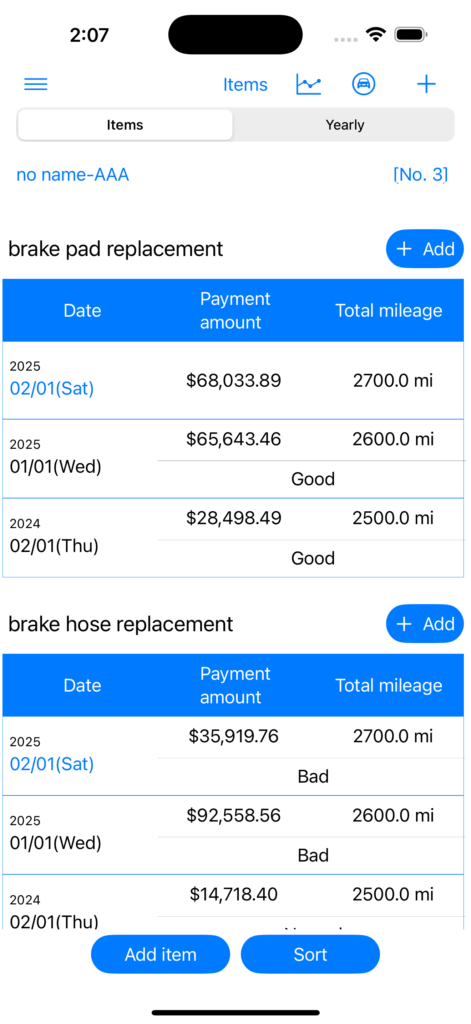Tap the brake pad Payment amount header
This screenshot has width=471, height=1024.
pos(234,311)
